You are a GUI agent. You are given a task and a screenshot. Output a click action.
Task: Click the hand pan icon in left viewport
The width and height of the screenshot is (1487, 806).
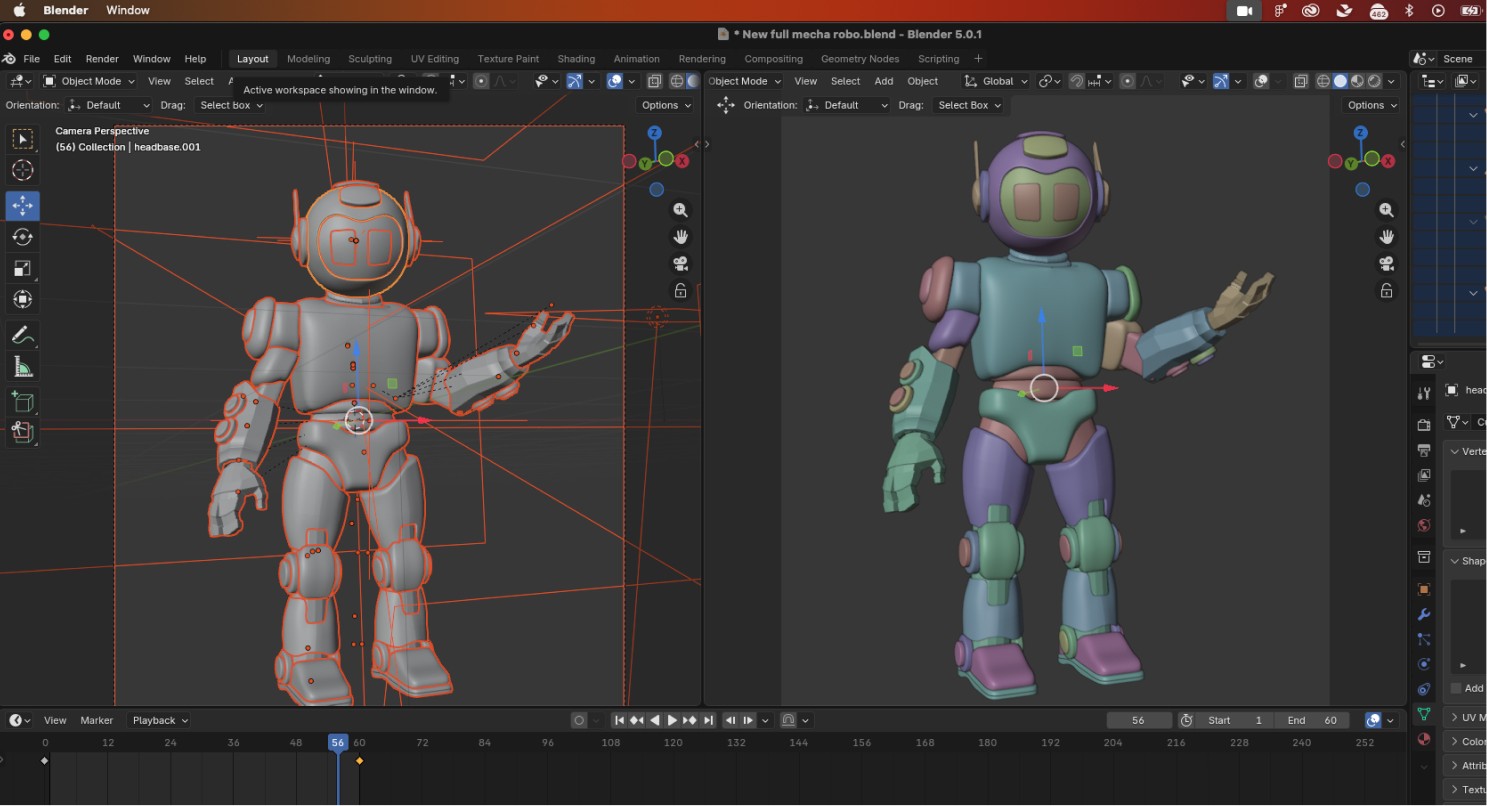coord(681,237)
